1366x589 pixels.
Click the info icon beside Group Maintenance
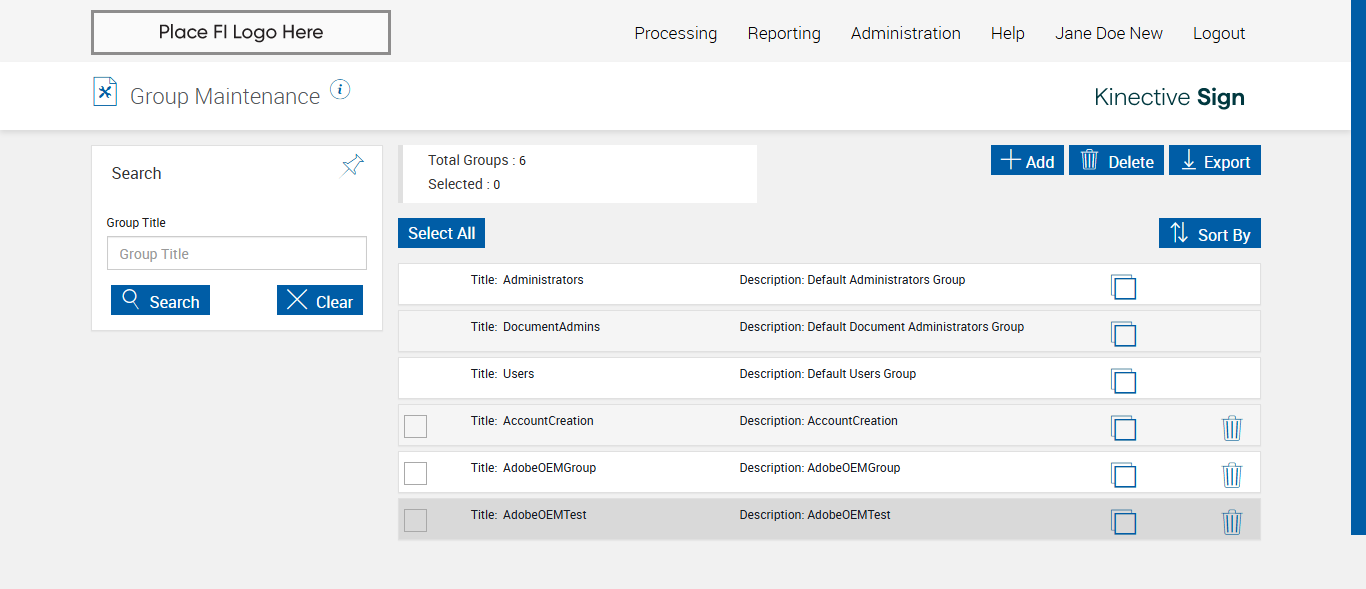click(x=340, y=90)
